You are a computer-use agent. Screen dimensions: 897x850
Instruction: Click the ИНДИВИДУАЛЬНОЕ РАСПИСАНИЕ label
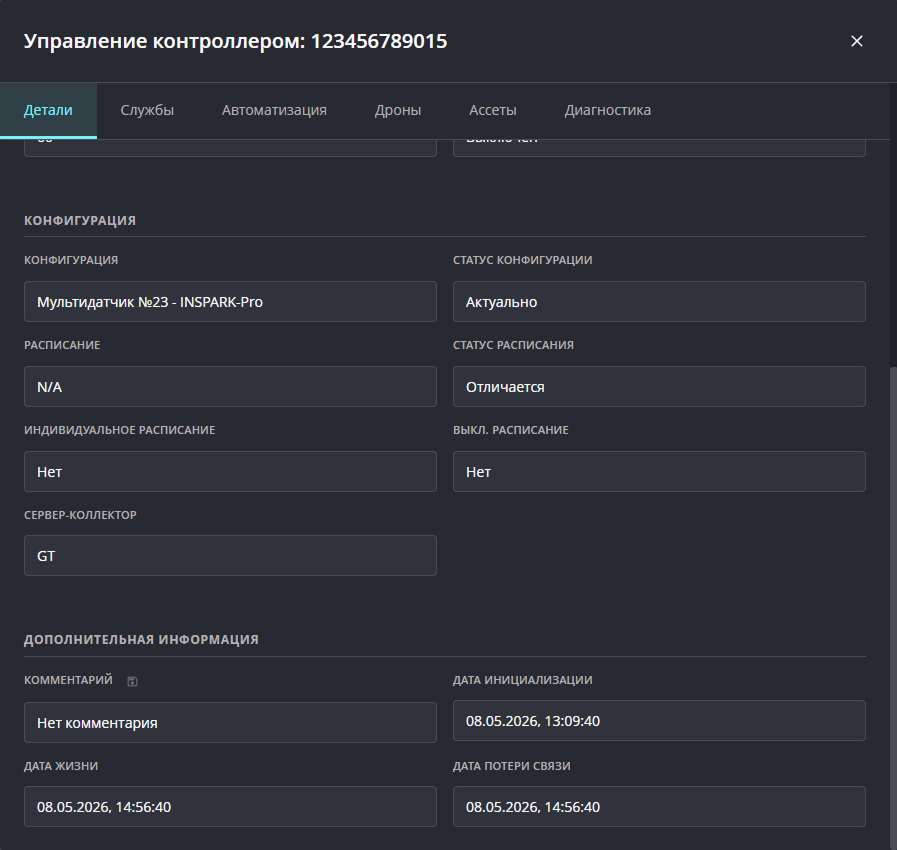pos(120,430)
